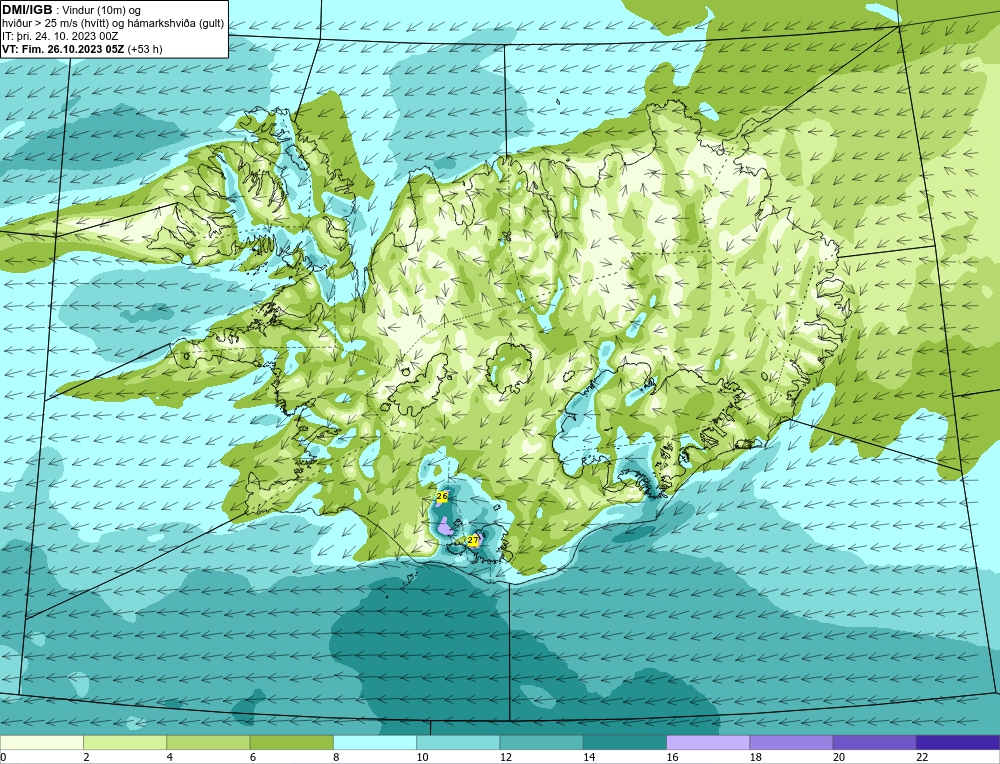
Task: Click the legend scale value 8
Action: point(336,757)
